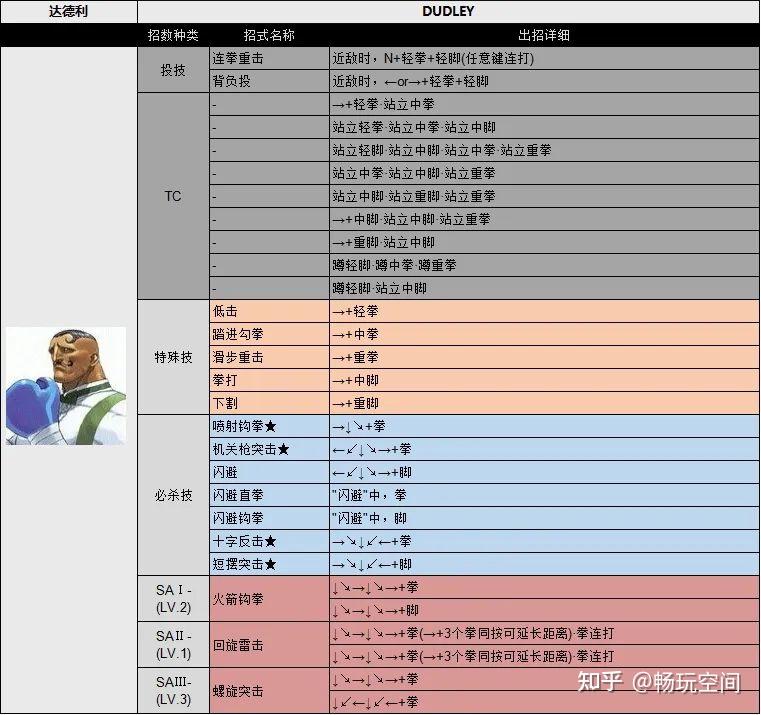Click the combo 站立轻脚·站立中脚·站立中拳·站立重拳
This screenshot has height=715, width=761.
[x=442, y=150]
